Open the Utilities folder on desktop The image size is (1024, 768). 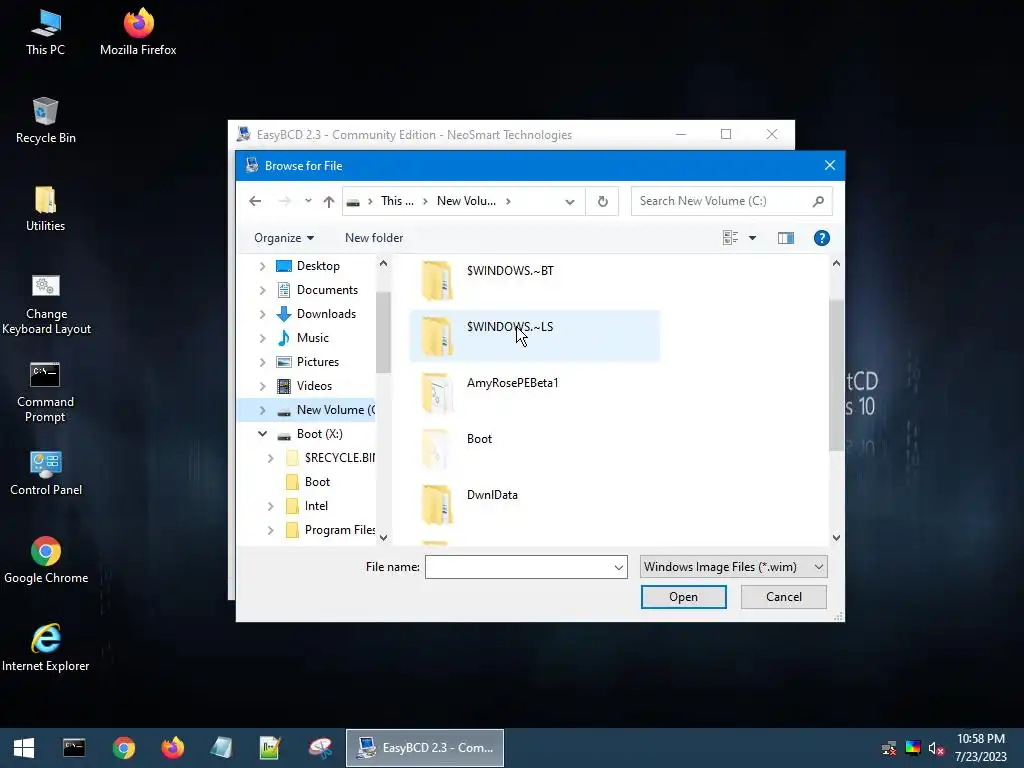[x=45, y=209]
